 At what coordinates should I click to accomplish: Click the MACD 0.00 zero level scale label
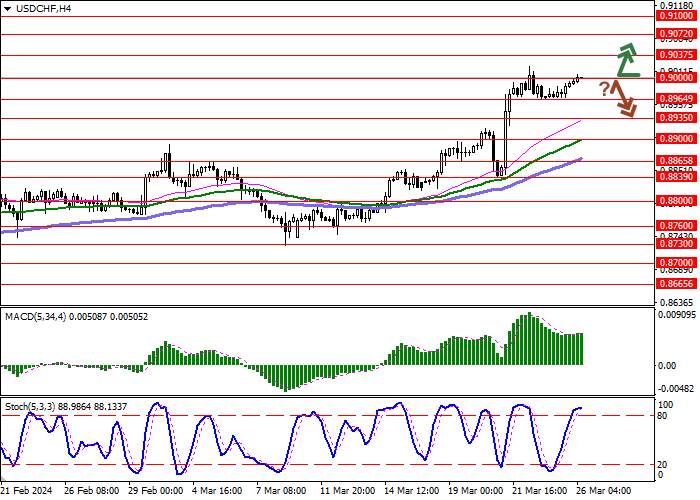tap(667, 366)
